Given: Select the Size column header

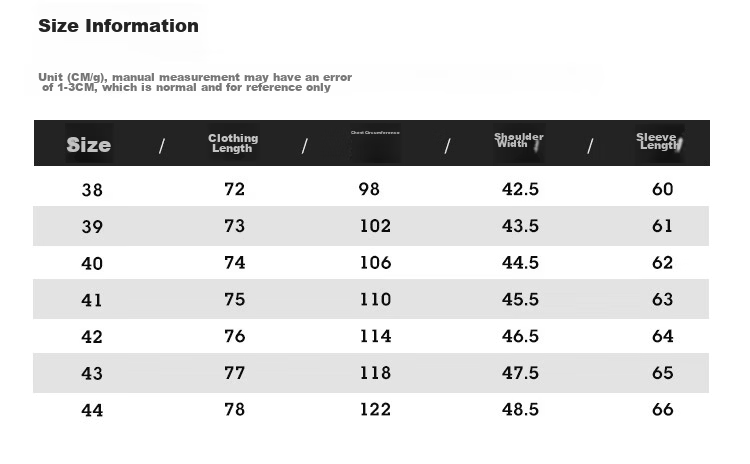Looking at the screenshot, I should tap(88, 144).
